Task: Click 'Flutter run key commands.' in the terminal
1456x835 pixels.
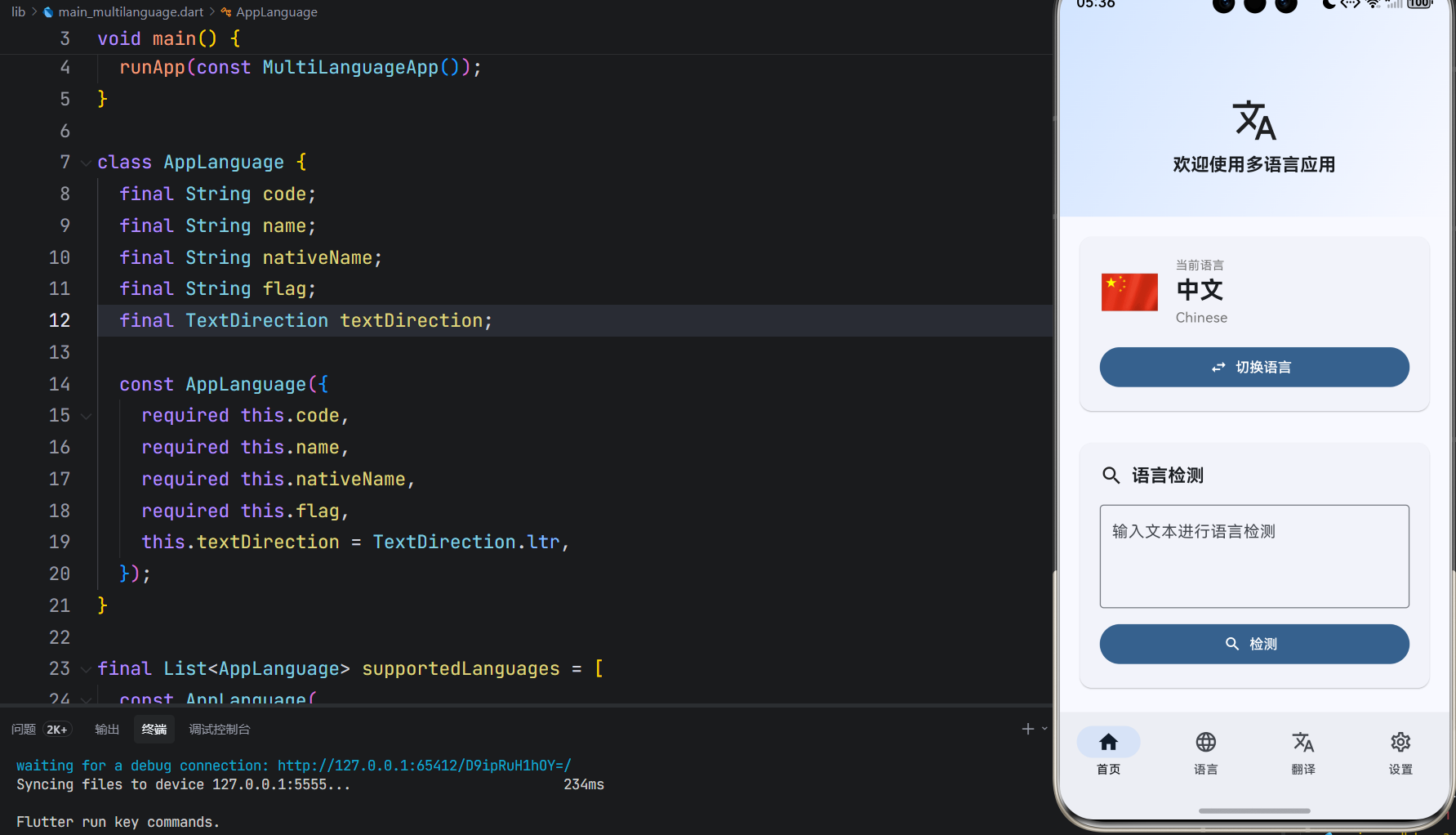Action: pos(118,822)
